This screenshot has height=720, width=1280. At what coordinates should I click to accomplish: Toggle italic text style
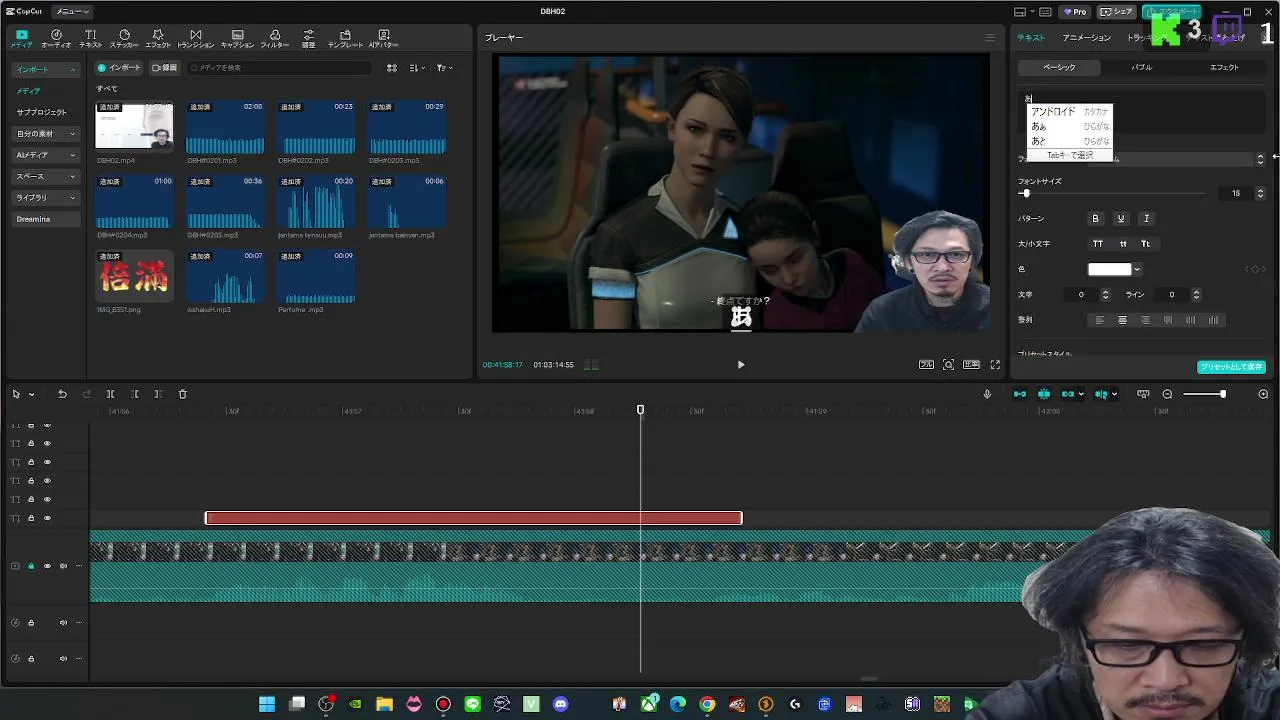1147,219
